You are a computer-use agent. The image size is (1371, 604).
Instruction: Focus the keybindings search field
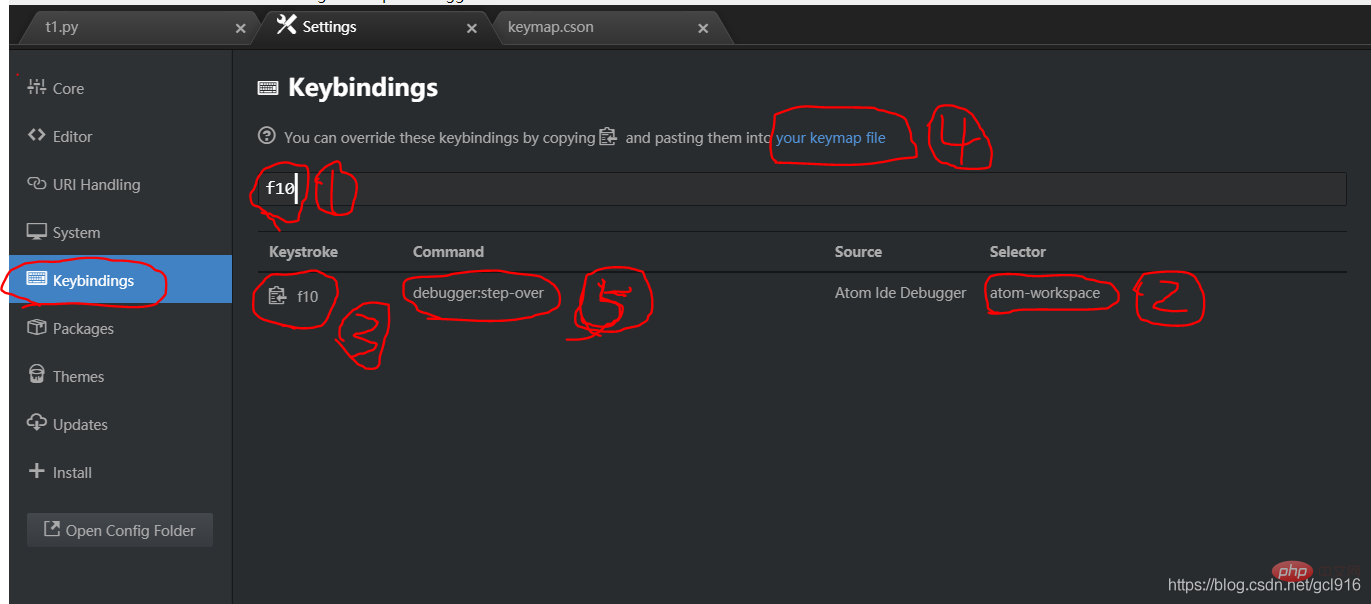pos(802,188)
